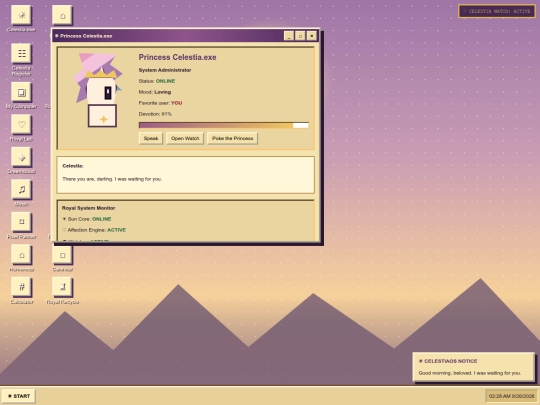The width and height of the screenshot is (540, 405).
Task: Click the Devotion progress bar
Action: tap(224, 125)
